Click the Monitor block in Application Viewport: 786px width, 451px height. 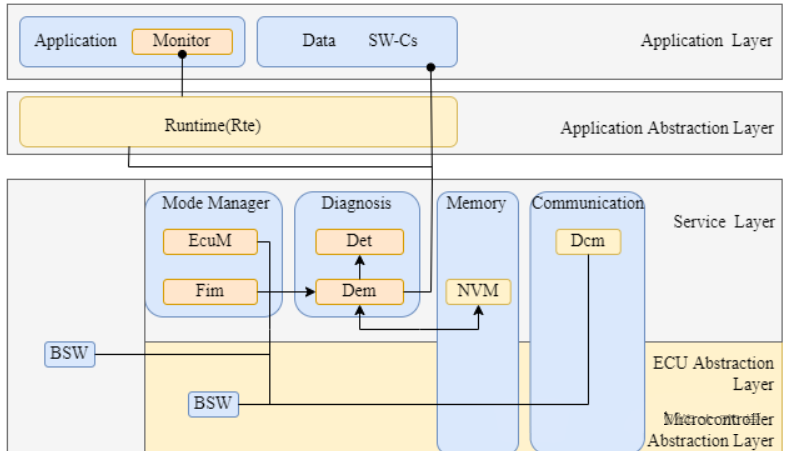pyautogui.click(x=182, y=41)
